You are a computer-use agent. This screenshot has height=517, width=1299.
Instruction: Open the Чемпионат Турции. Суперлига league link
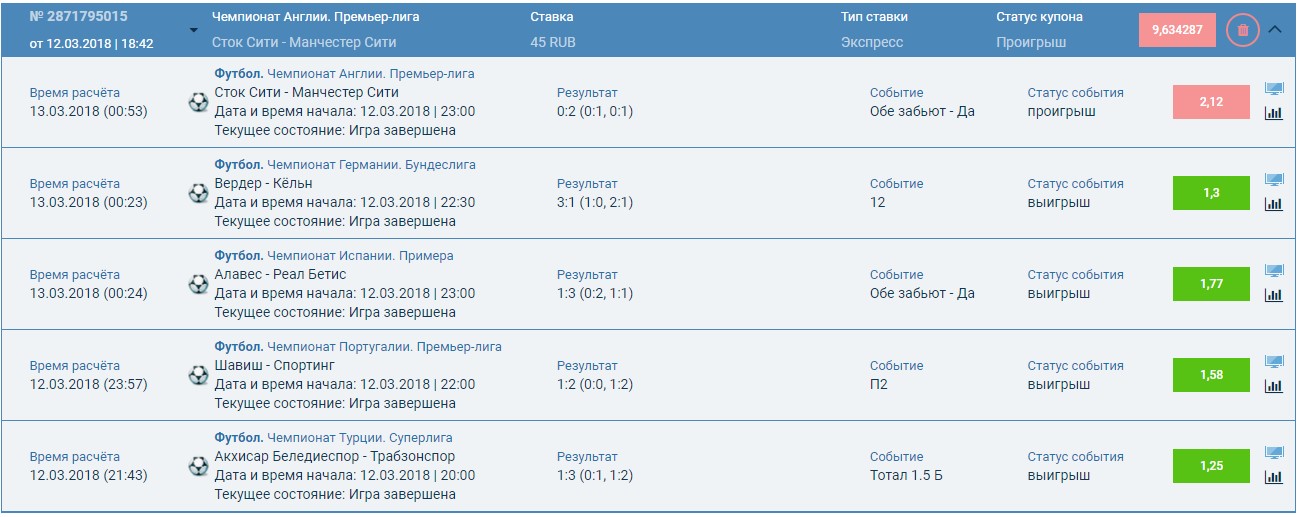click(360, 437)
